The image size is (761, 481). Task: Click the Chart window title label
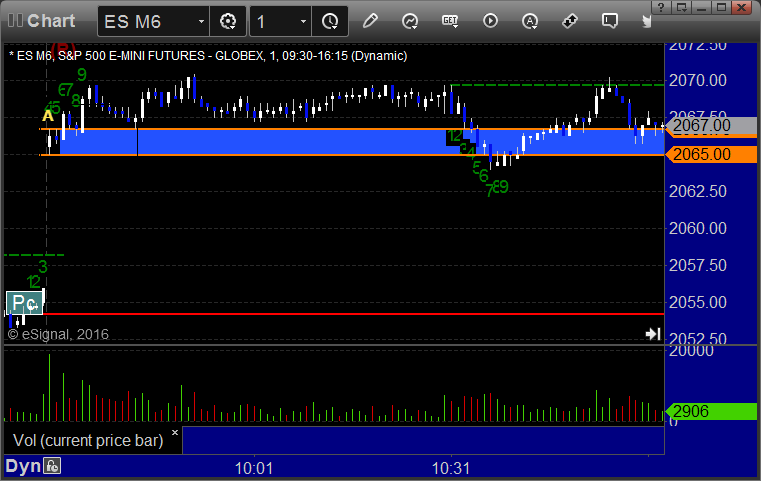tap(51, 21)
